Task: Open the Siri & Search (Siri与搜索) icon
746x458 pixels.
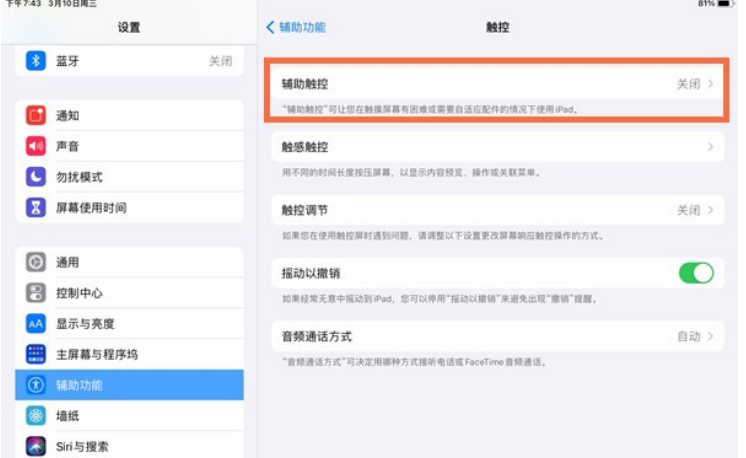Action: (x=36, y=446)
